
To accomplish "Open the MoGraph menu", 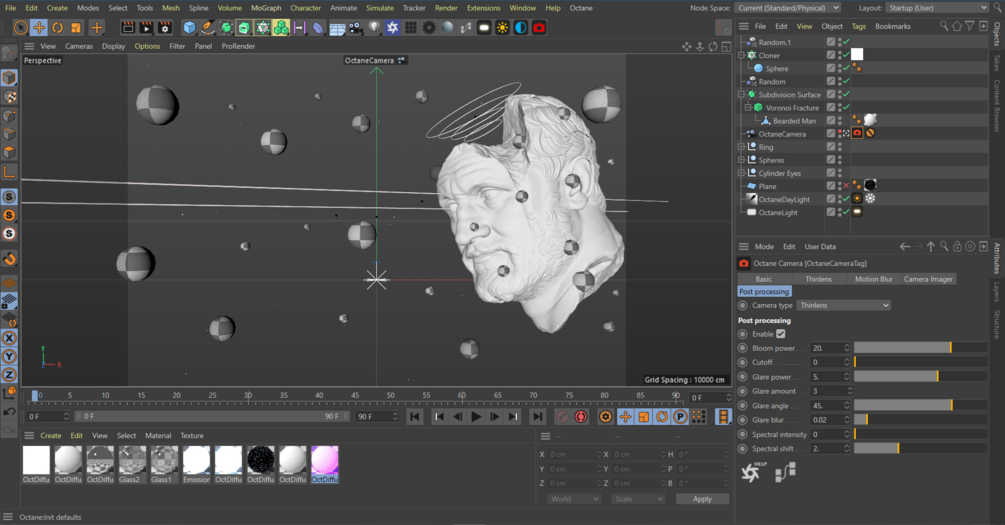I will pos(266,8).
